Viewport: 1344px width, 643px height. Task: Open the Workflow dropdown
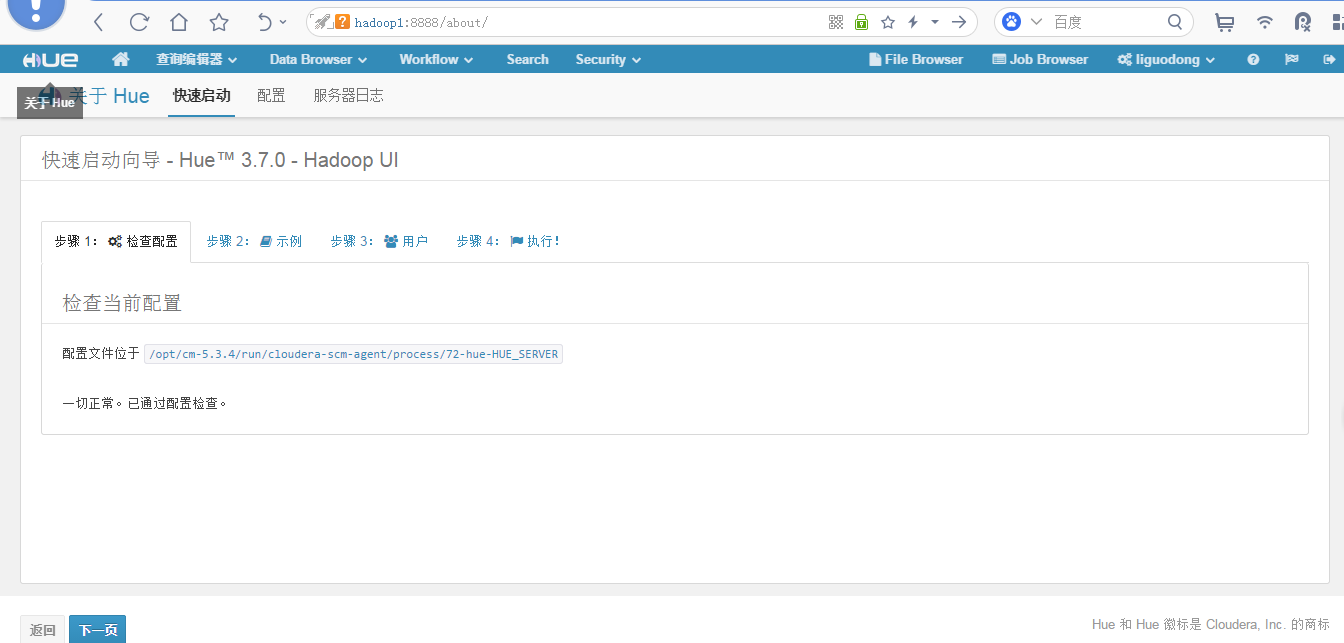(436, 60)
